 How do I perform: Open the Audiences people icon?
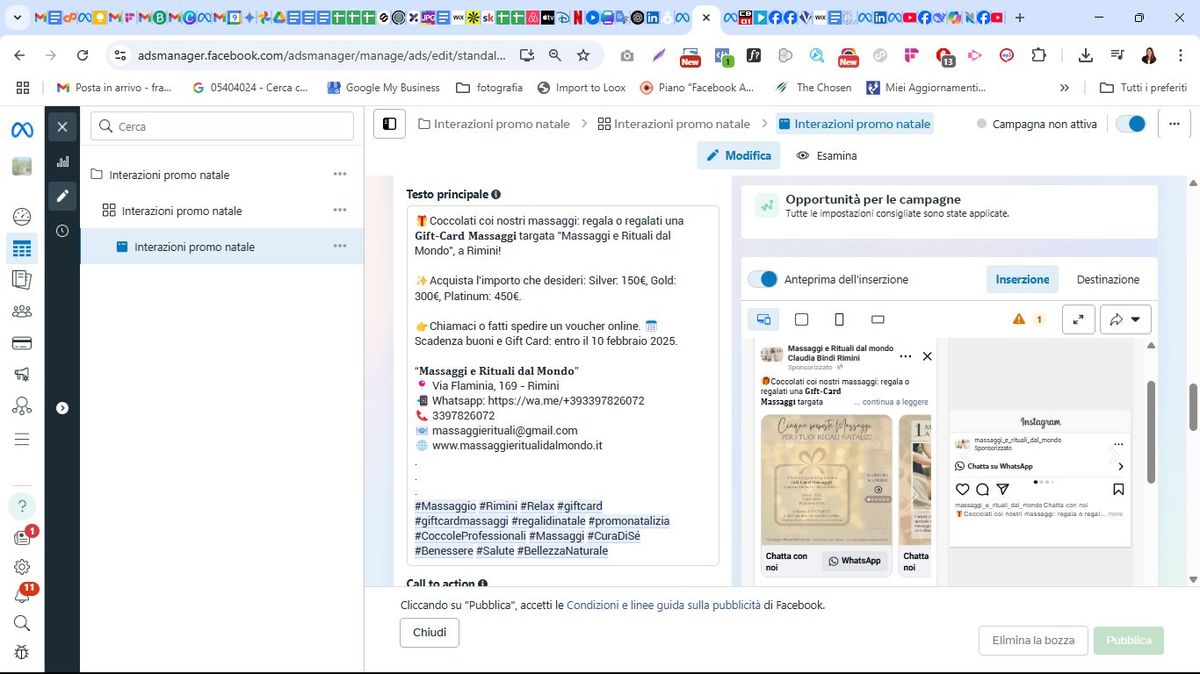pyautogui.click(x=22, y=311)
